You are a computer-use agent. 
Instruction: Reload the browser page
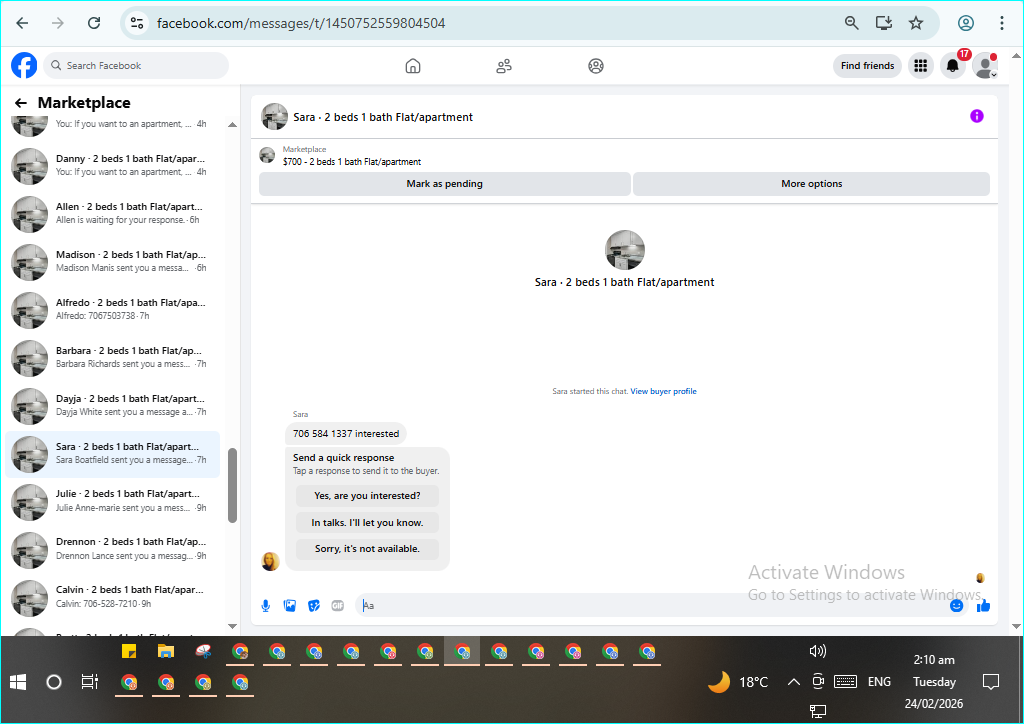tap(94, 23)
